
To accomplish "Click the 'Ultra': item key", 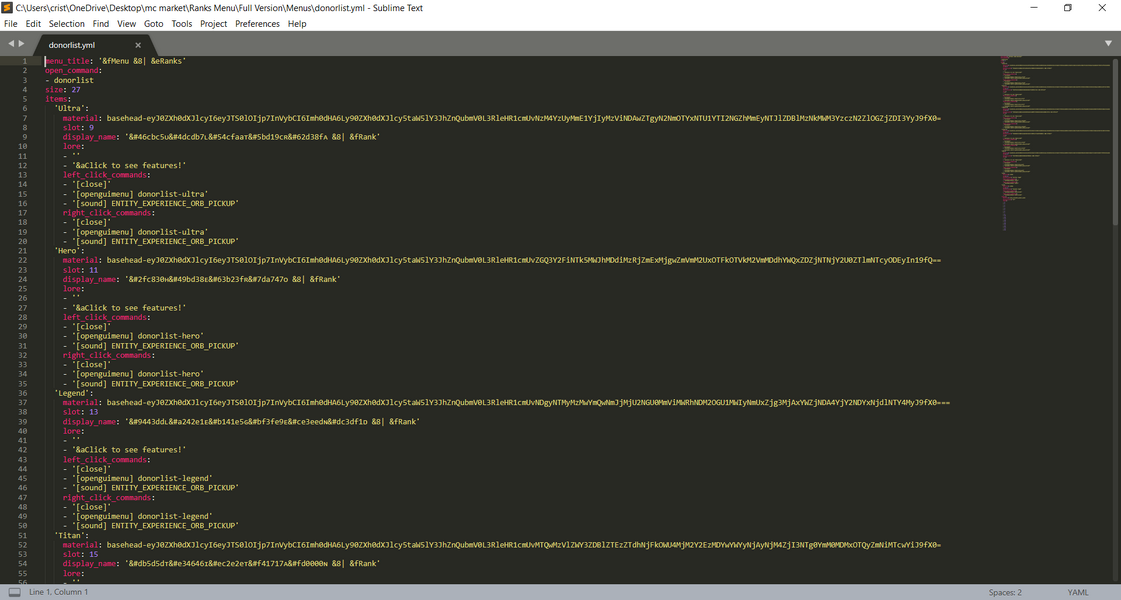I will click(71, 109).
